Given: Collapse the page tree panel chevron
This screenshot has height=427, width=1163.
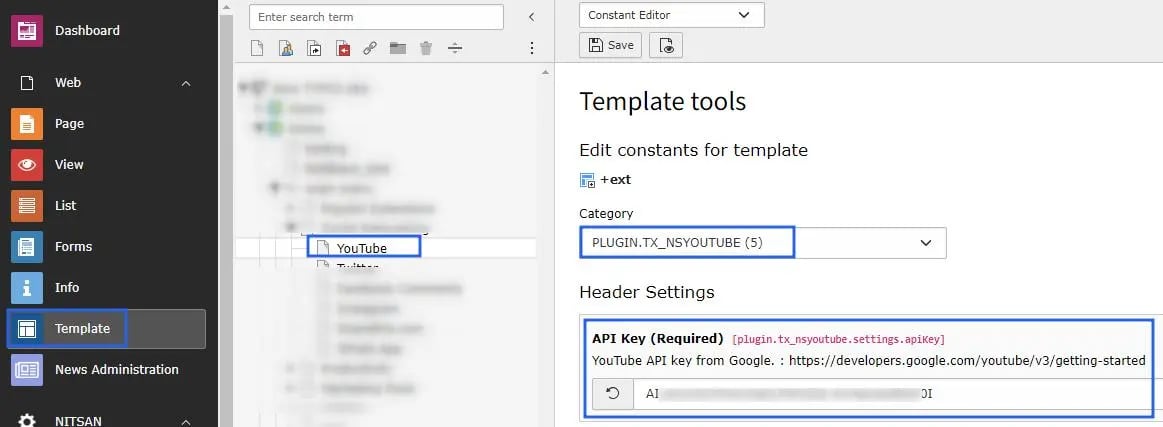Looking at the screenshot, I should click(x=531, y=17).
